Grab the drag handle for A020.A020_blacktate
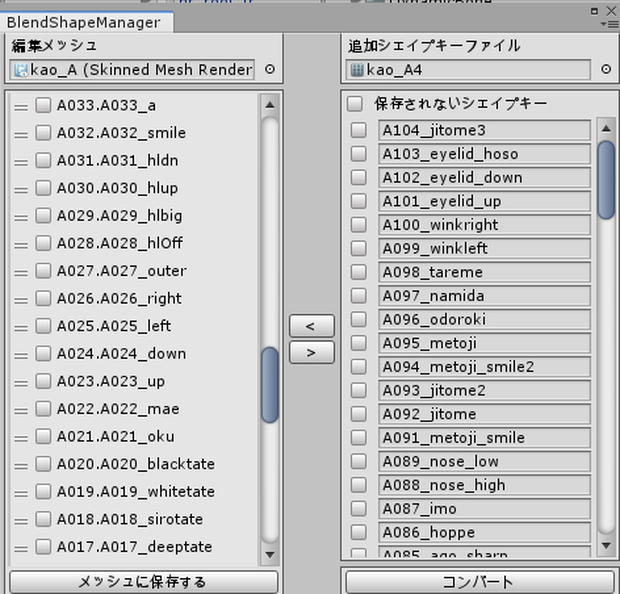The height and width of the screenshot is (594, 620). [x=21, y=466]
